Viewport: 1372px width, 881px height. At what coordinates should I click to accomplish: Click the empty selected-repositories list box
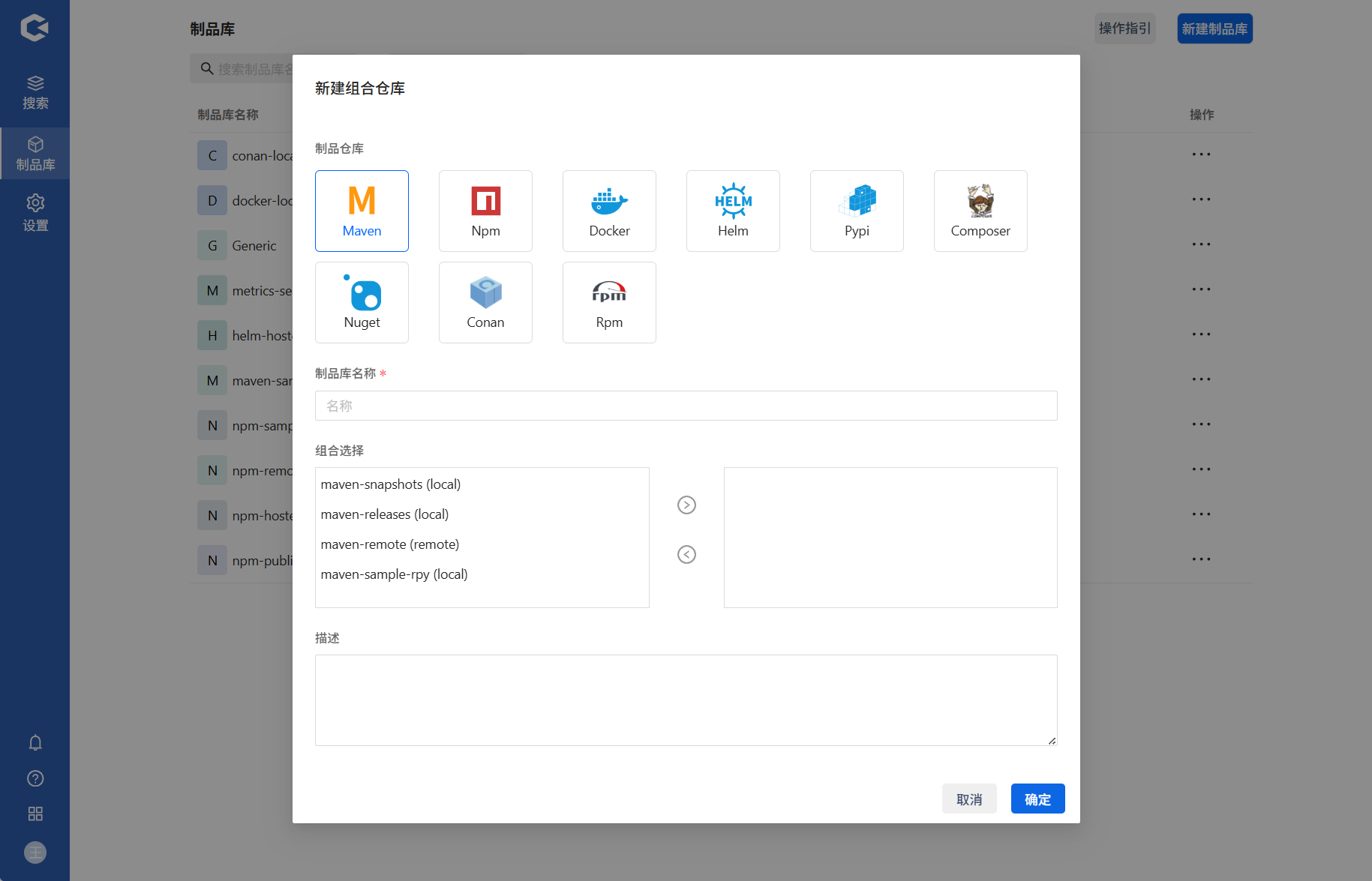coord(890,538)
